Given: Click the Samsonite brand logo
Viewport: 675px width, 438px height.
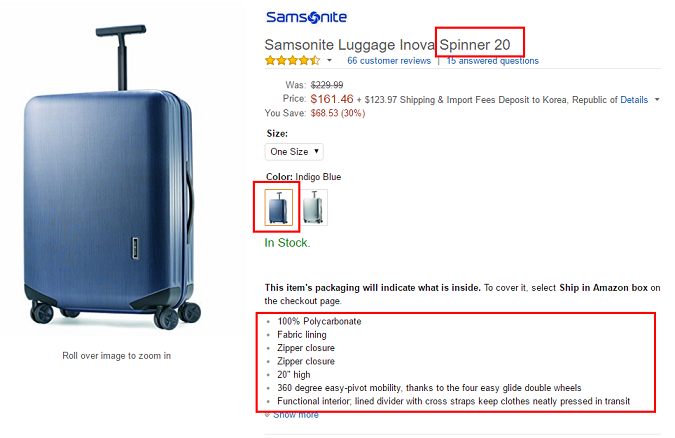Looking at the screenshot, I should [307, 17].
